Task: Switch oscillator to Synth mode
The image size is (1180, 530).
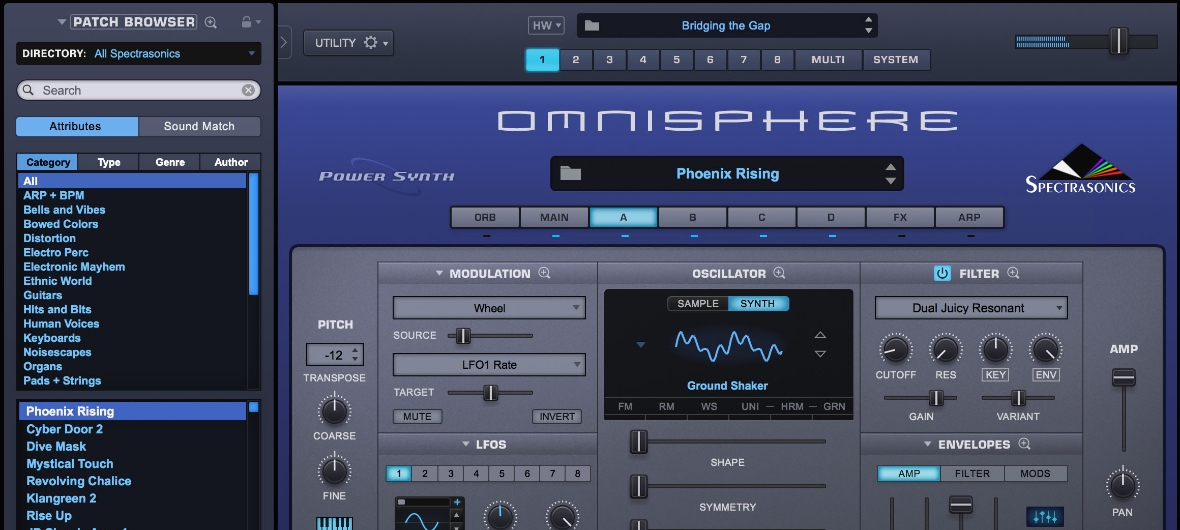Action: (758, 303)
